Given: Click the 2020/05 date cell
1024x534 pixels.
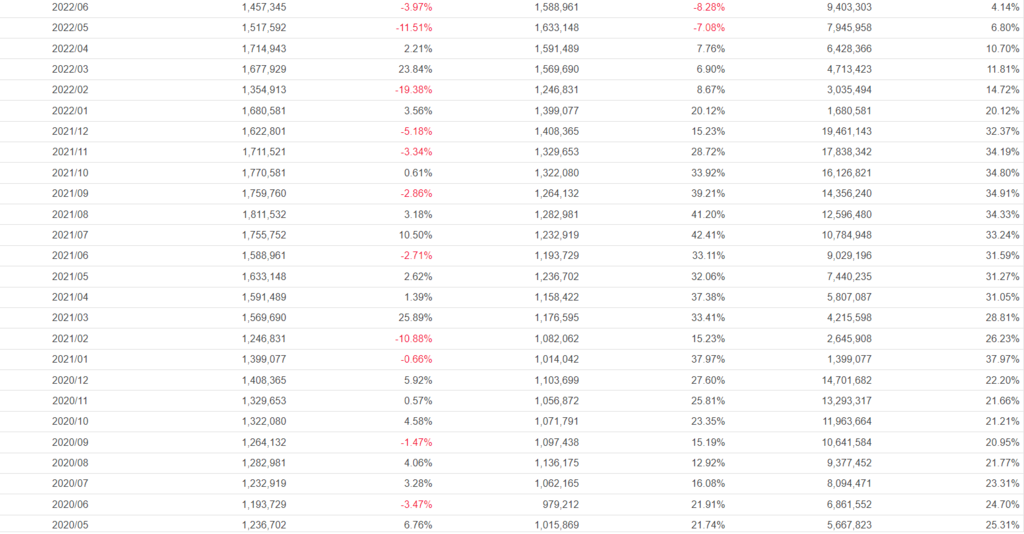Looking at the screenshot, I should [x=70, y=524].
